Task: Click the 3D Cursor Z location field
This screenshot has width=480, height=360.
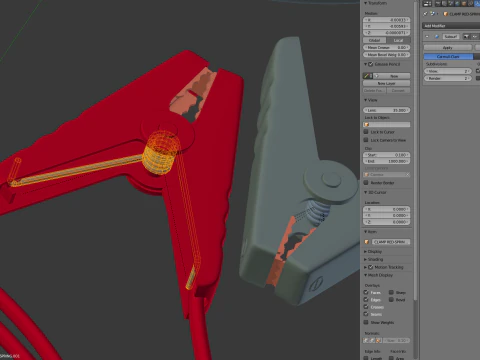Action: [x=387, y=222]
